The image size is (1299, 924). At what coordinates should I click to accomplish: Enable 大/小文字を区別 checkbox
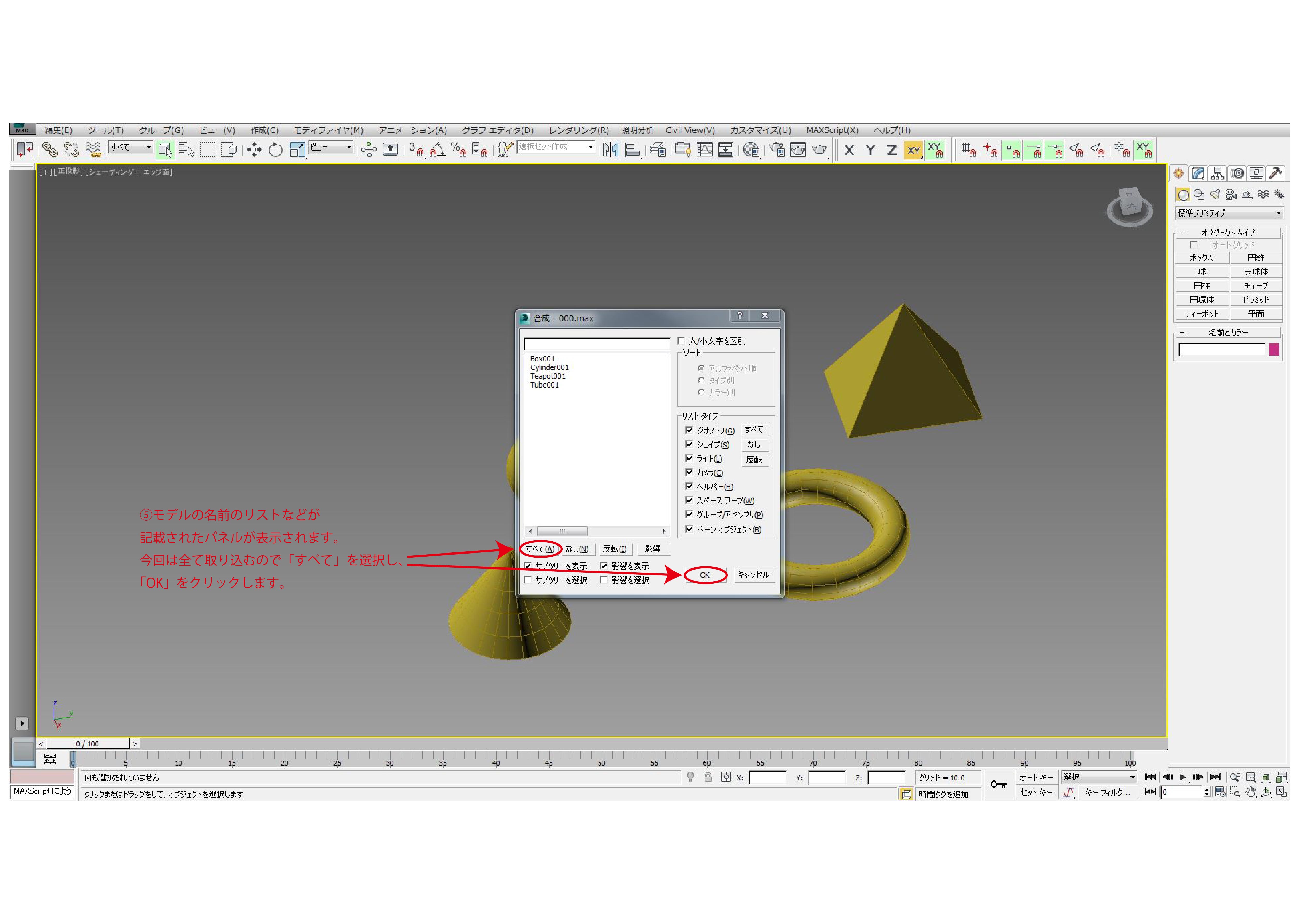pyautogui.click(x=681, y=341)
